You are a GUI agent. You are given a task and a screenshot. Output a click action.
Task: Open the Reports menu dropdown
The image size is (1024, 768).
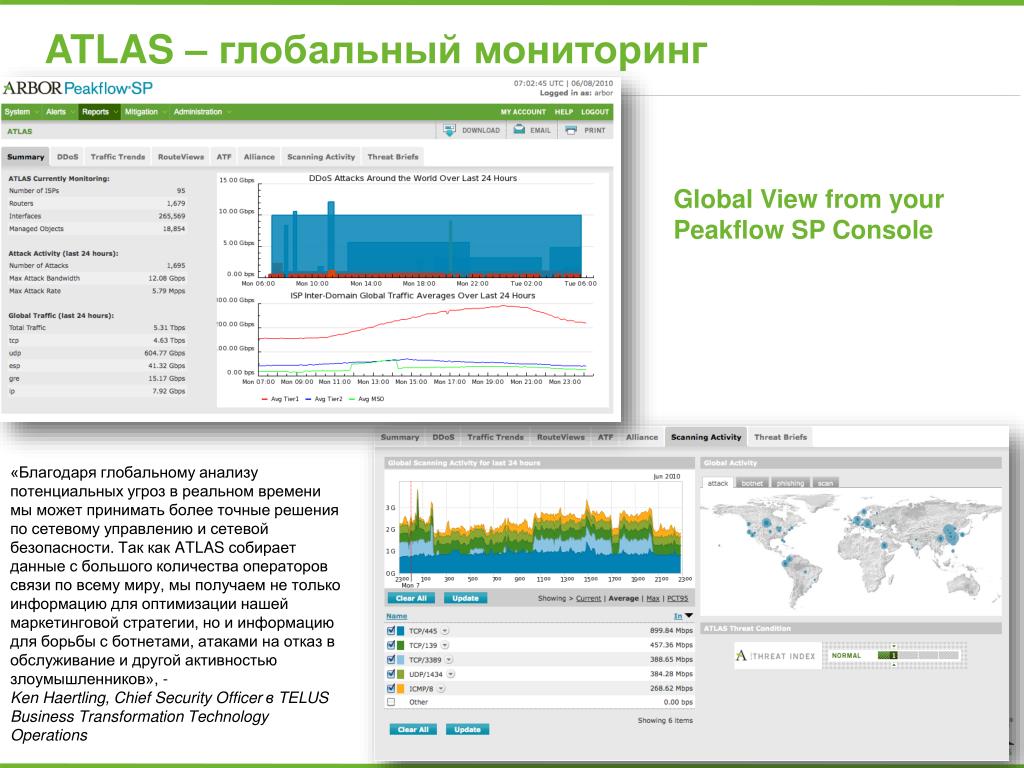click(99, 112)
